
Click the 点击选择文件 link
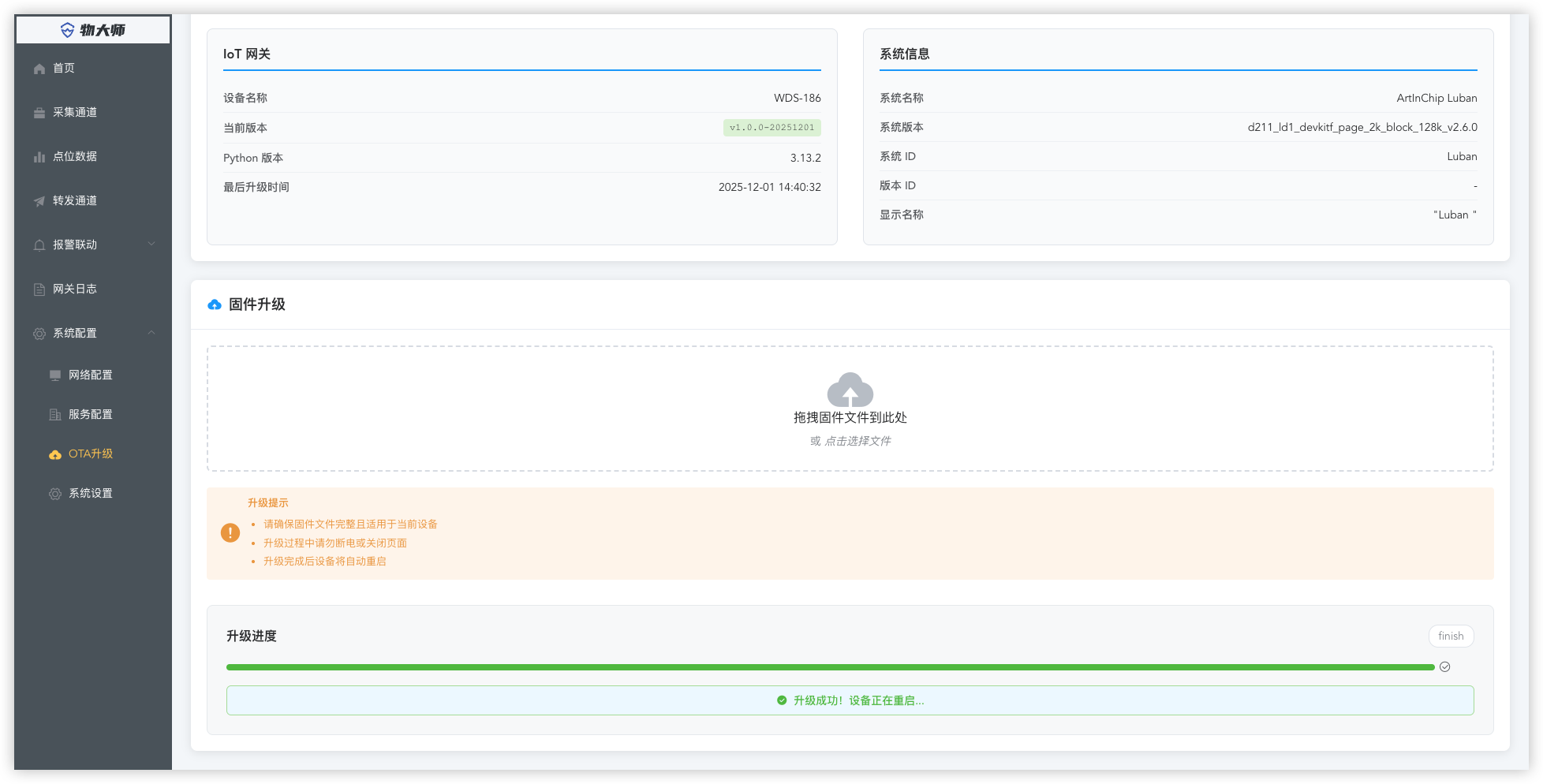(x=857, y=441)
